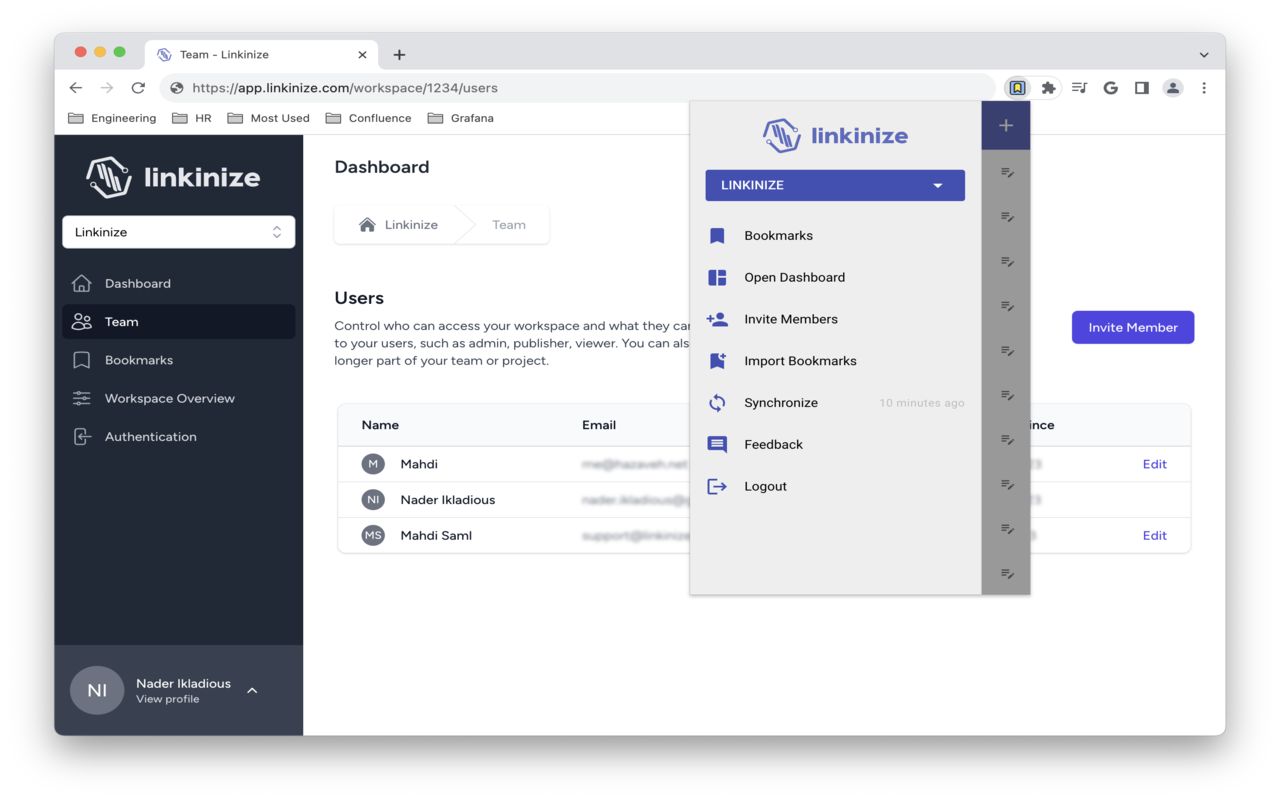1280x800 pixels.
Task: Click the Synchronize refresh icon
Action: pyautogui.click(x=717, y=403)
